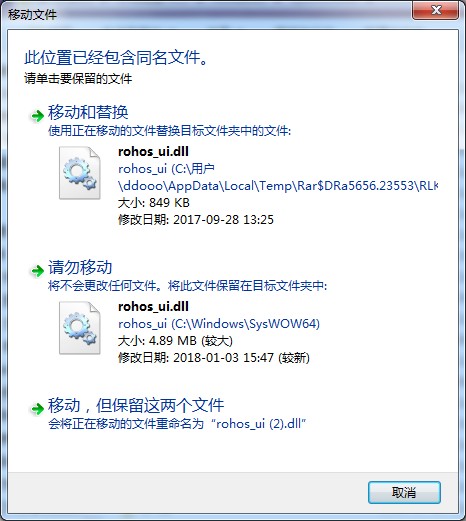Click the 4.89 MB rohos_ui.dll gear file icon
This screenshot has height=521, width=466.
pyautogui.click(x=80, y=328)
